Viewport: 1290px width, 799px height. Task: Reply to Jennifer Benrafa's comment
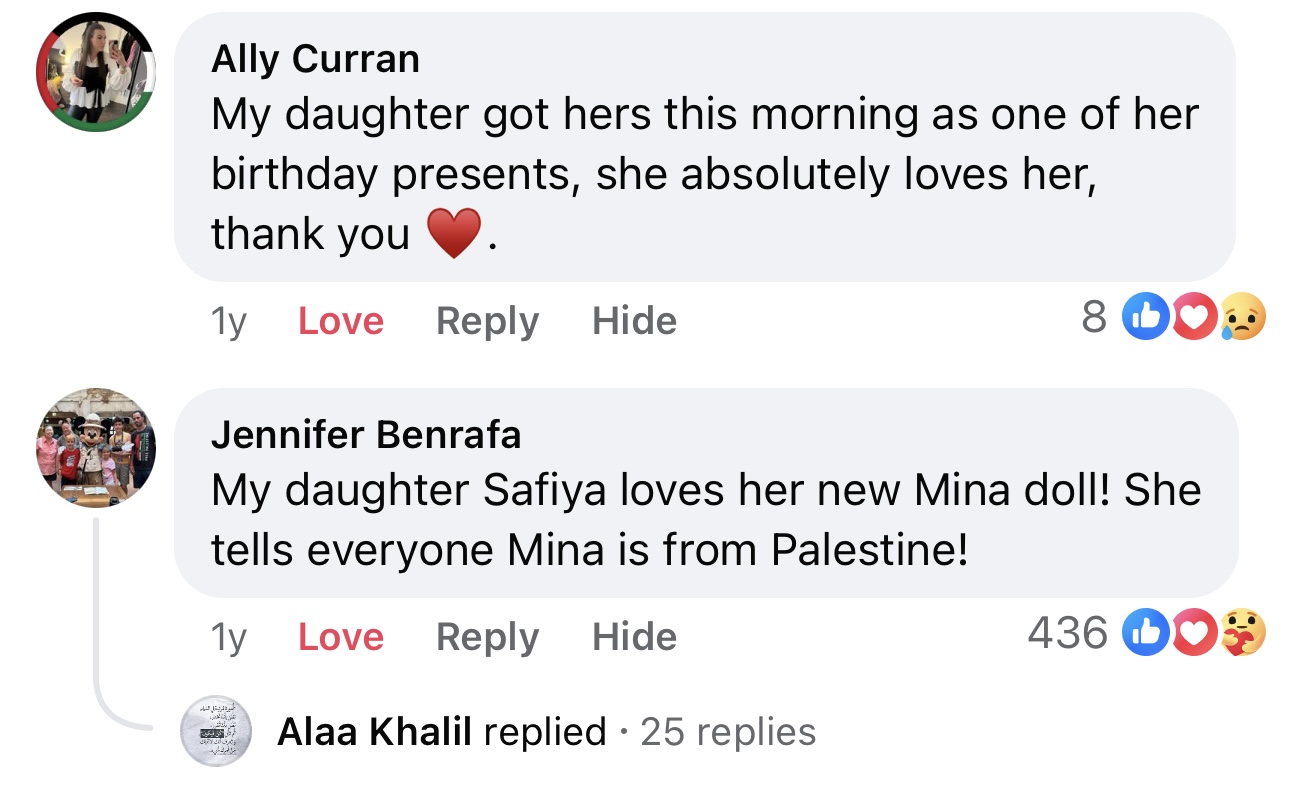(x=487, y=637)
